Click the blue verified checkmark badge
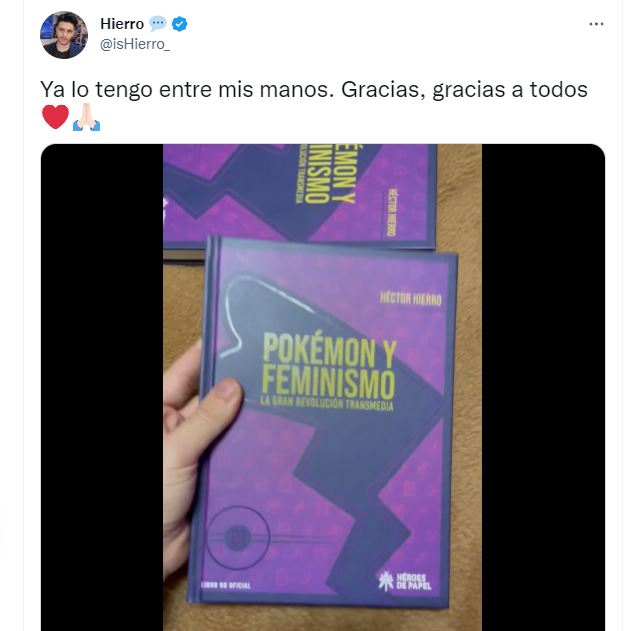 pyautogui.click(x=179, y=24)
